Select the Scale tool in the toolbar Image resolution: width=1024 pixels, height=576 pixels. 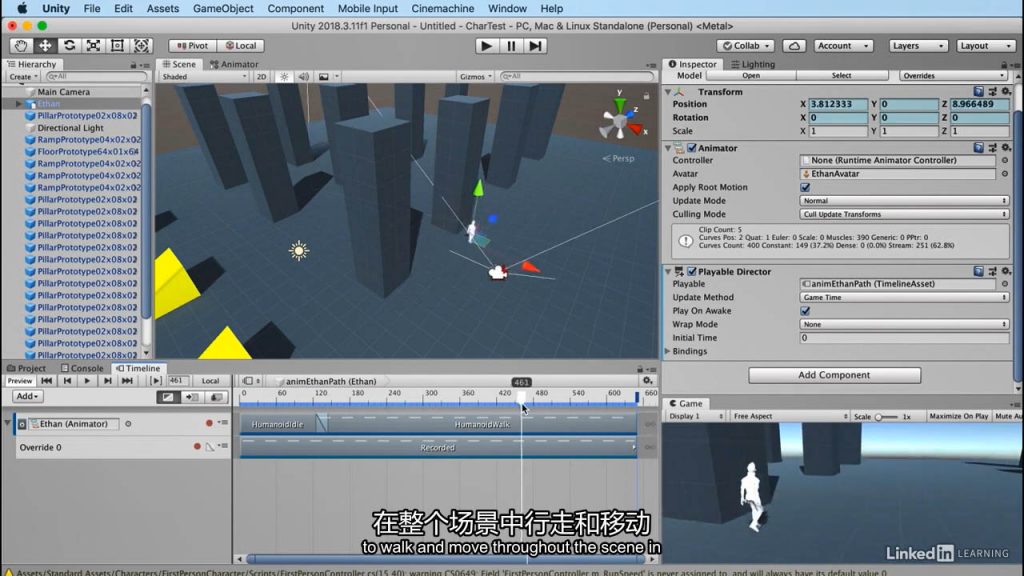(x=93, y=46)
